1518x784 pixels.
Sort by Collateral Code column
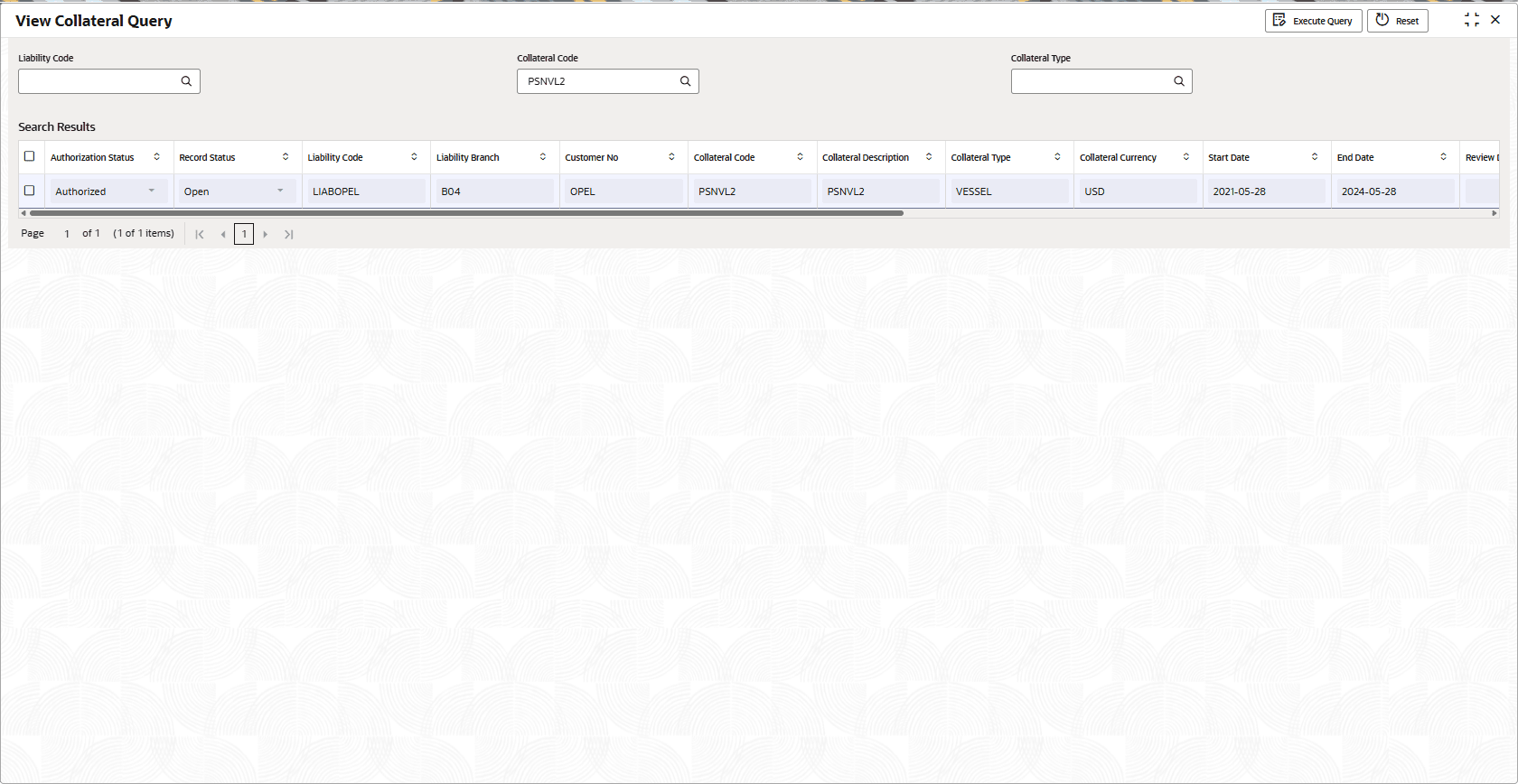click(800, 157)
